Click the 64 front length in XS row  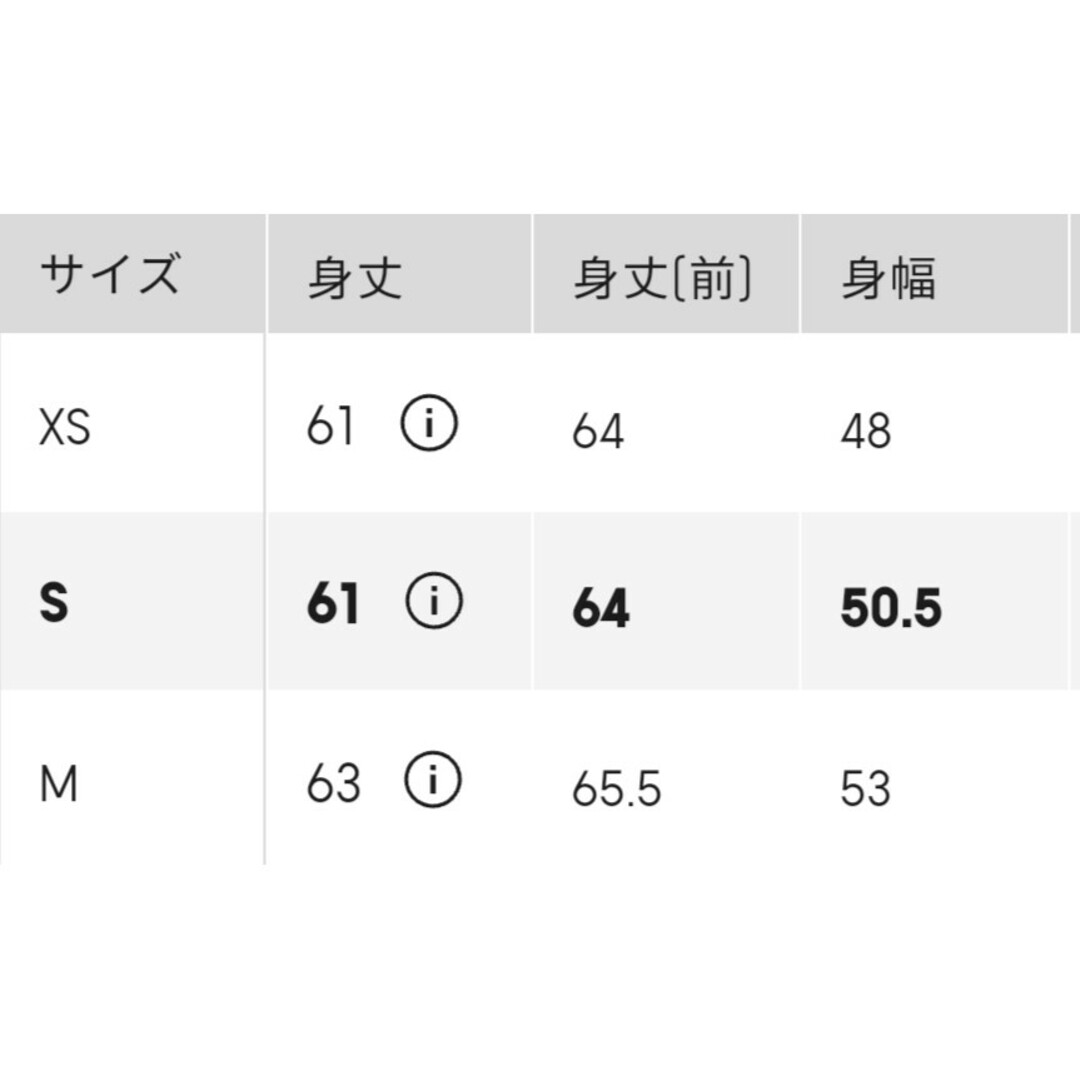598,431
